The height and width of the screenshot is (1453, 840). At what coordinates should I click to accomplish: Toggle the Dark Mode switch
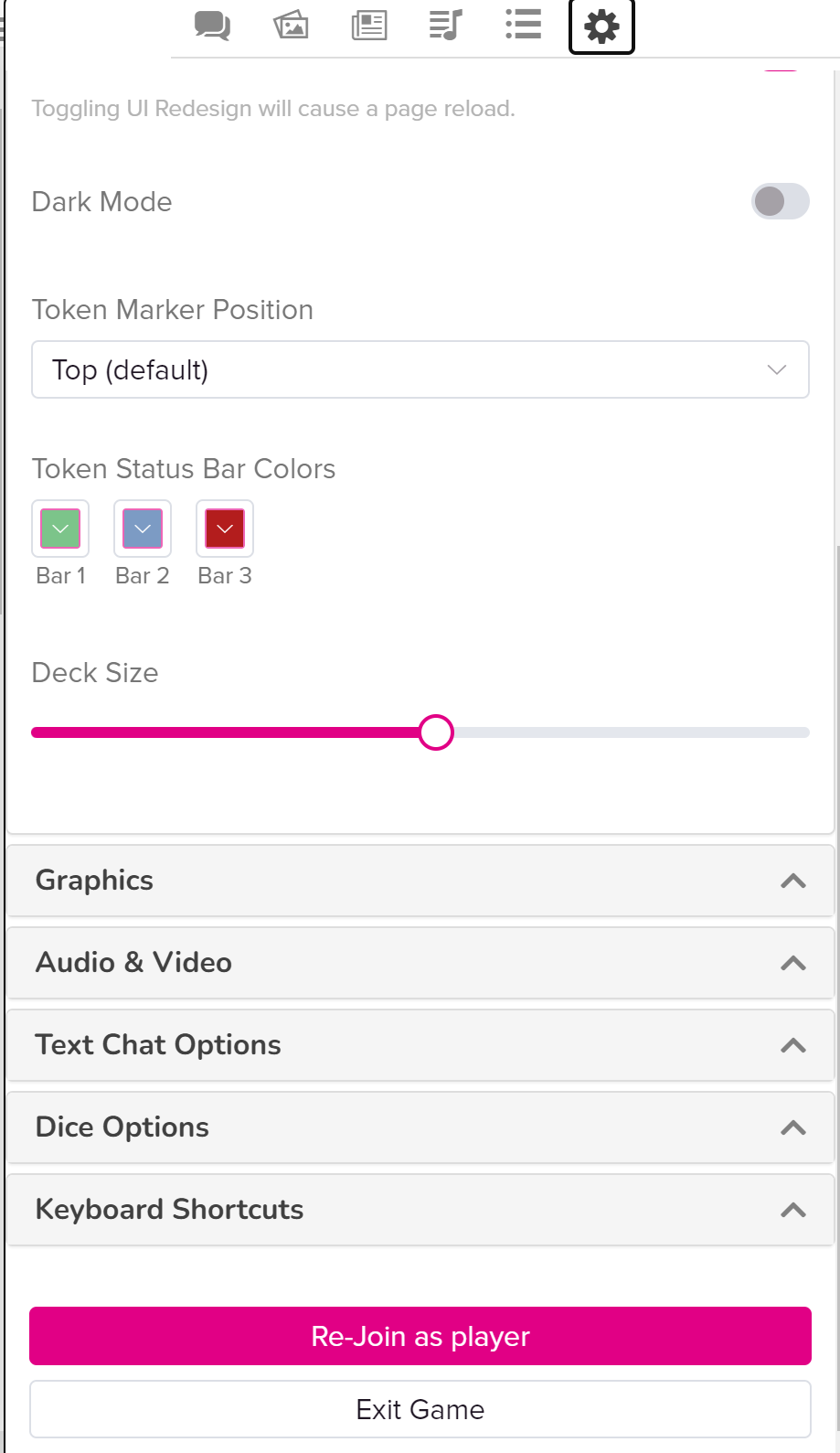[780, 201]
